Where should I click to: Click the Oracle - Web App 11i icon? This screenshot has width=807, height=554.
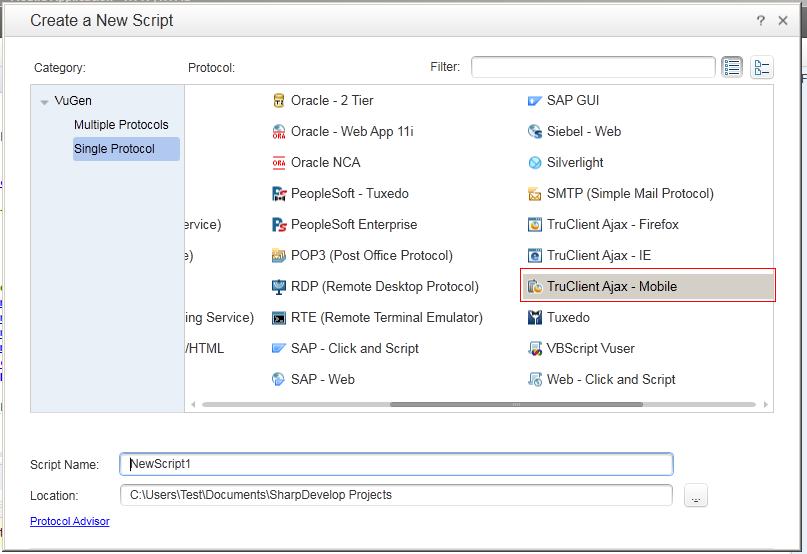pos(278,132)
